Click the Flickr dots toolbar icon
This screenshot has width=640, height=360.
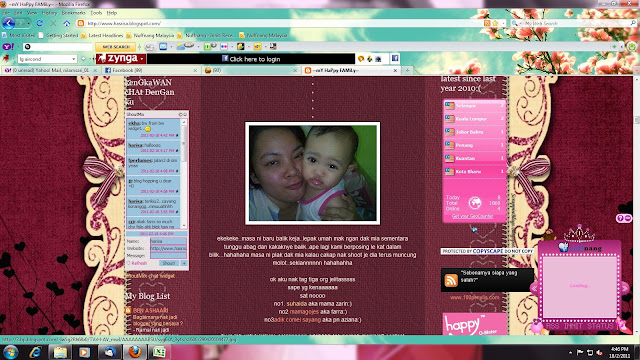click(224, 47)
